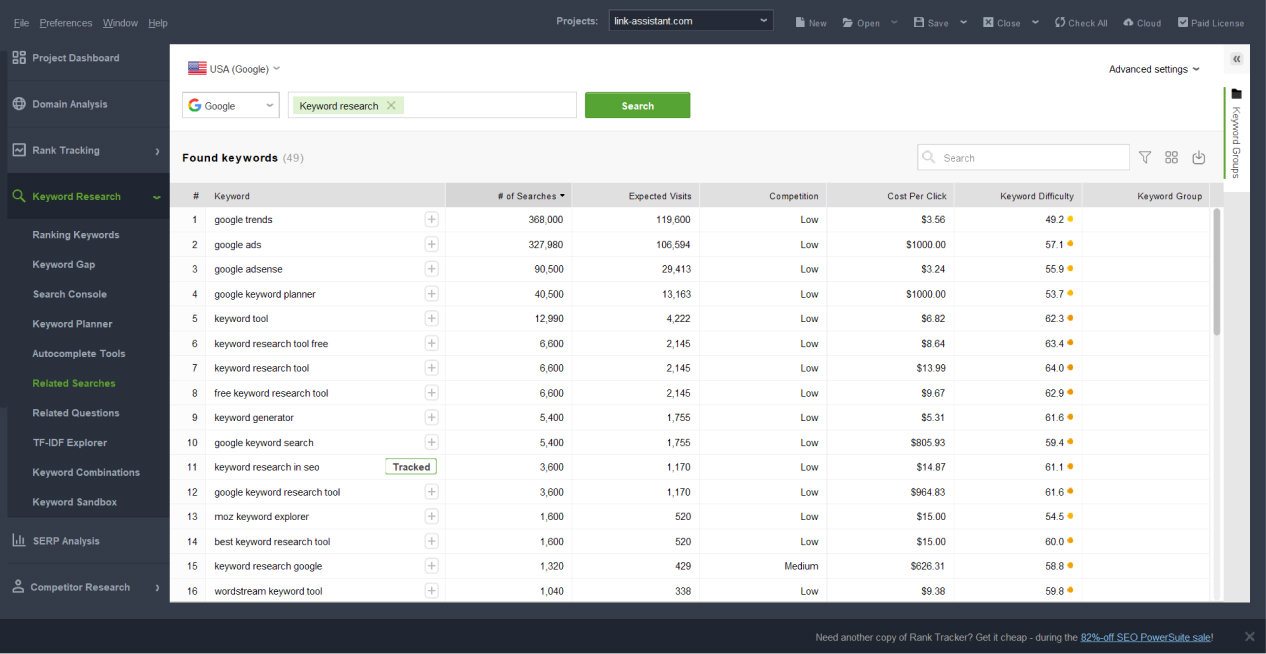Expand Rank Tracking submenu arrow
The width and height of the screenshot is (1266, 654).
click(x=157, y=151)
